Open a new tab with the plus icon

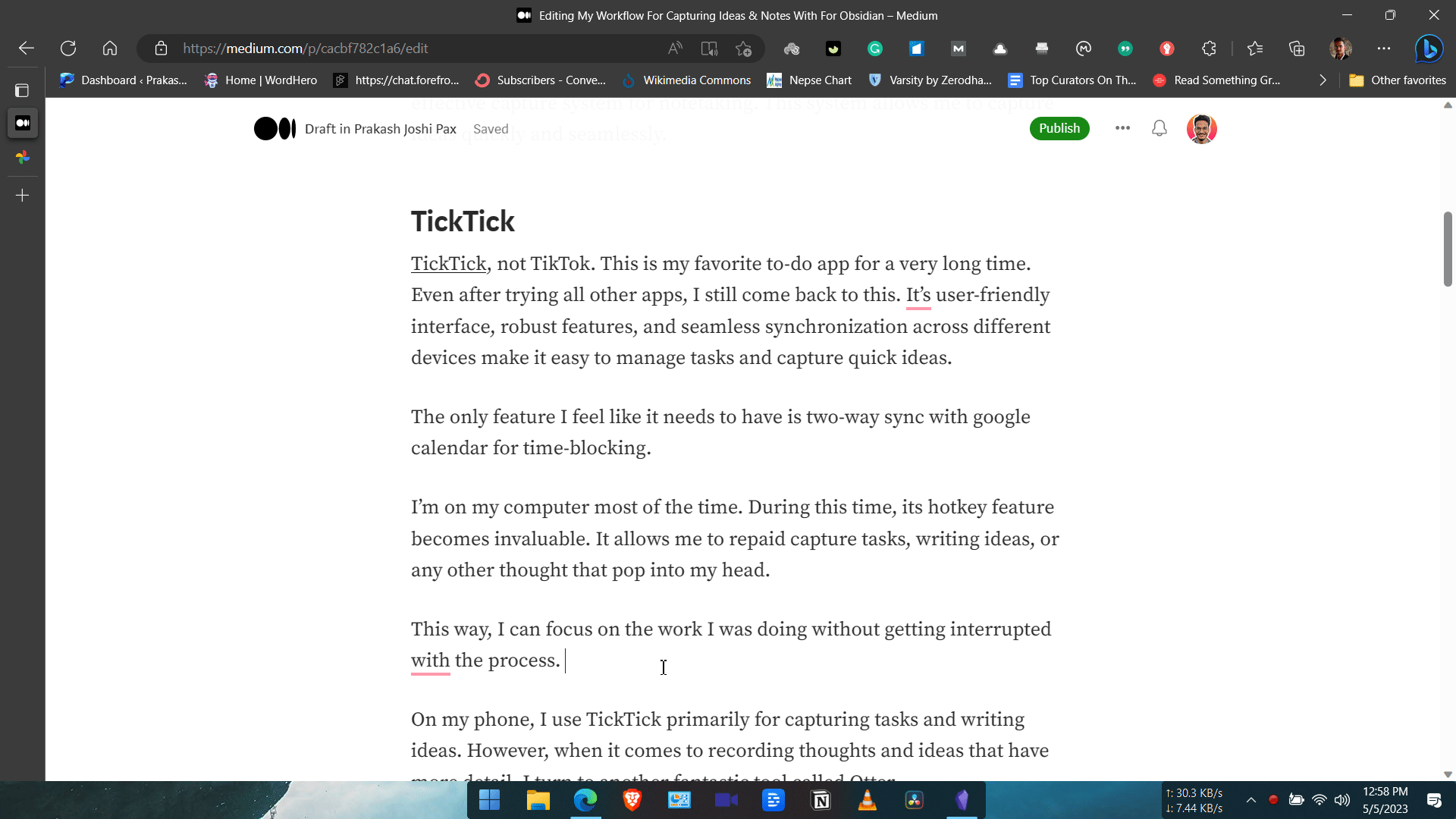click(x=23, y=196)
